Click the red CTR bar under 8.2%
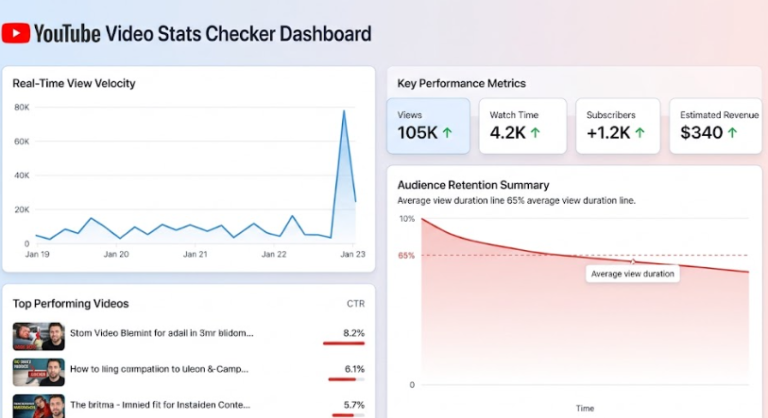 (344, 344)
